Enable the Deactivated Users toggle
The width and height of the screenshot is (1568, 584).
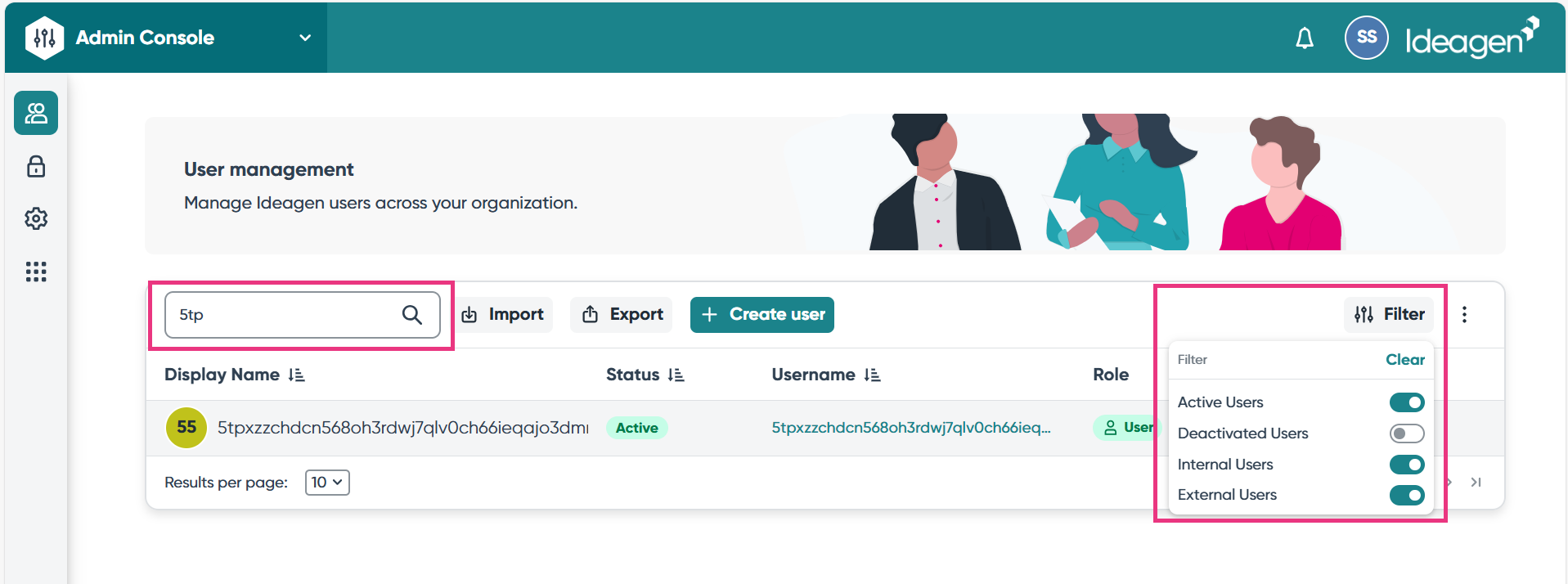pos(1406,434)
